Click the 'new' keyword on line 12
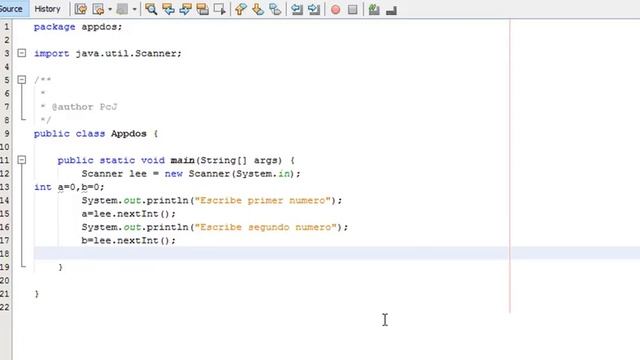Screen dimensions: 640x360 pos(173,174)
